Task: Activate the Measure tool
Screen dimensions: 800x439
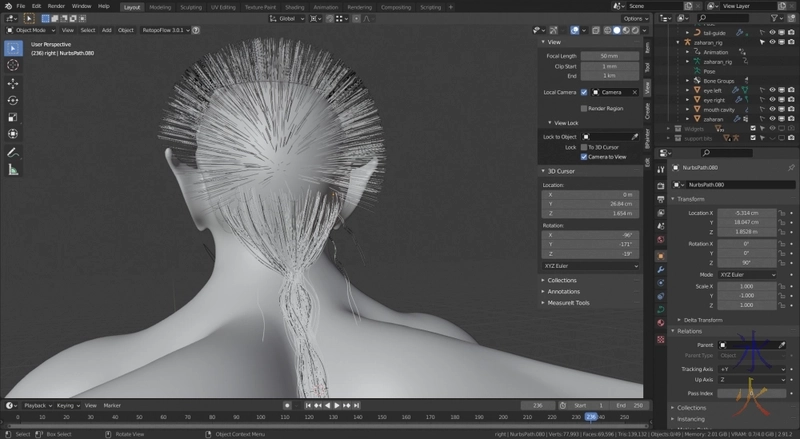Action: pos(13,169)
